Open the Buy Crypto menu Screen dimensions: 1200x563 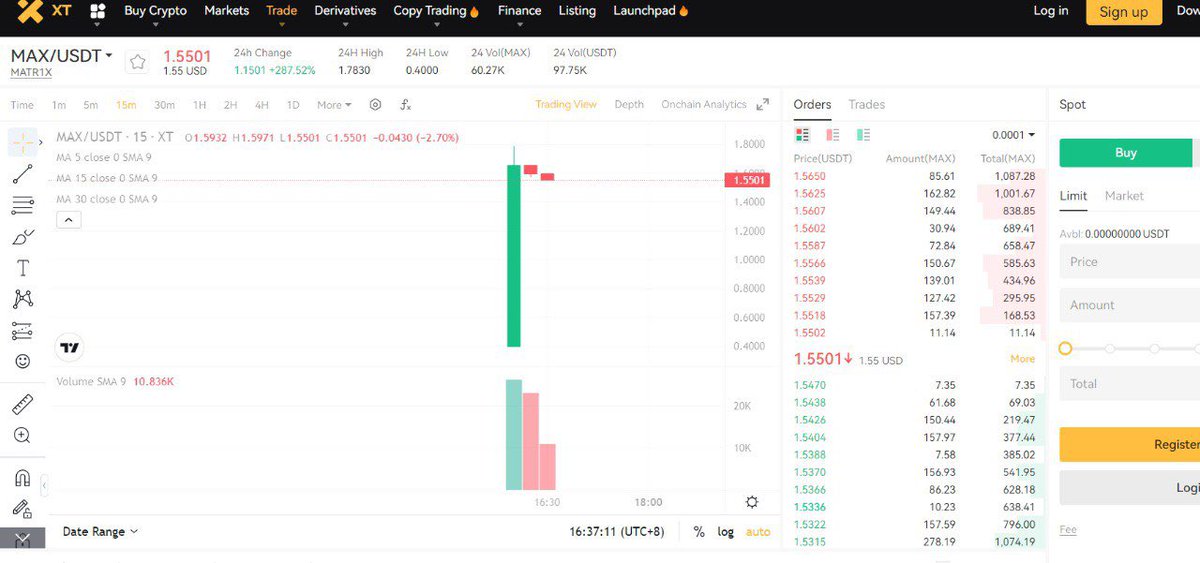coord(155,11)
